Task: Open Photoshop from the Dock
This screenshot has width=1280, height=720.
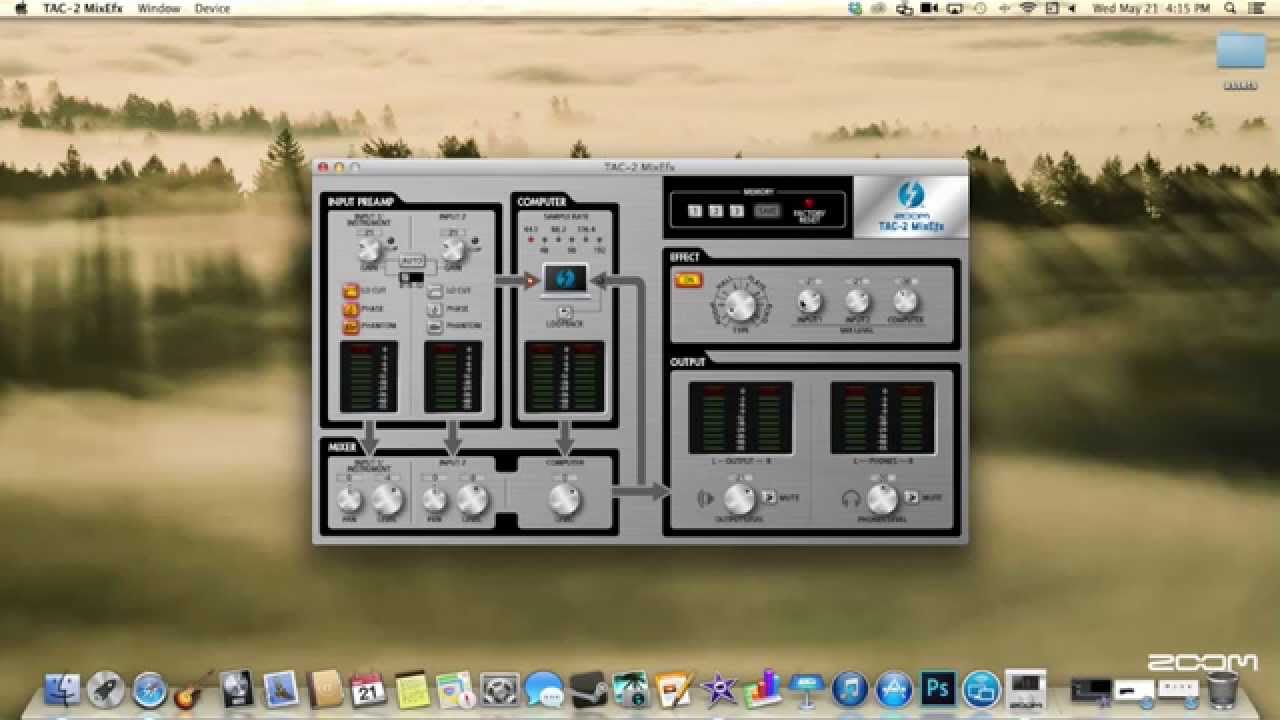Action: [938, 689]
